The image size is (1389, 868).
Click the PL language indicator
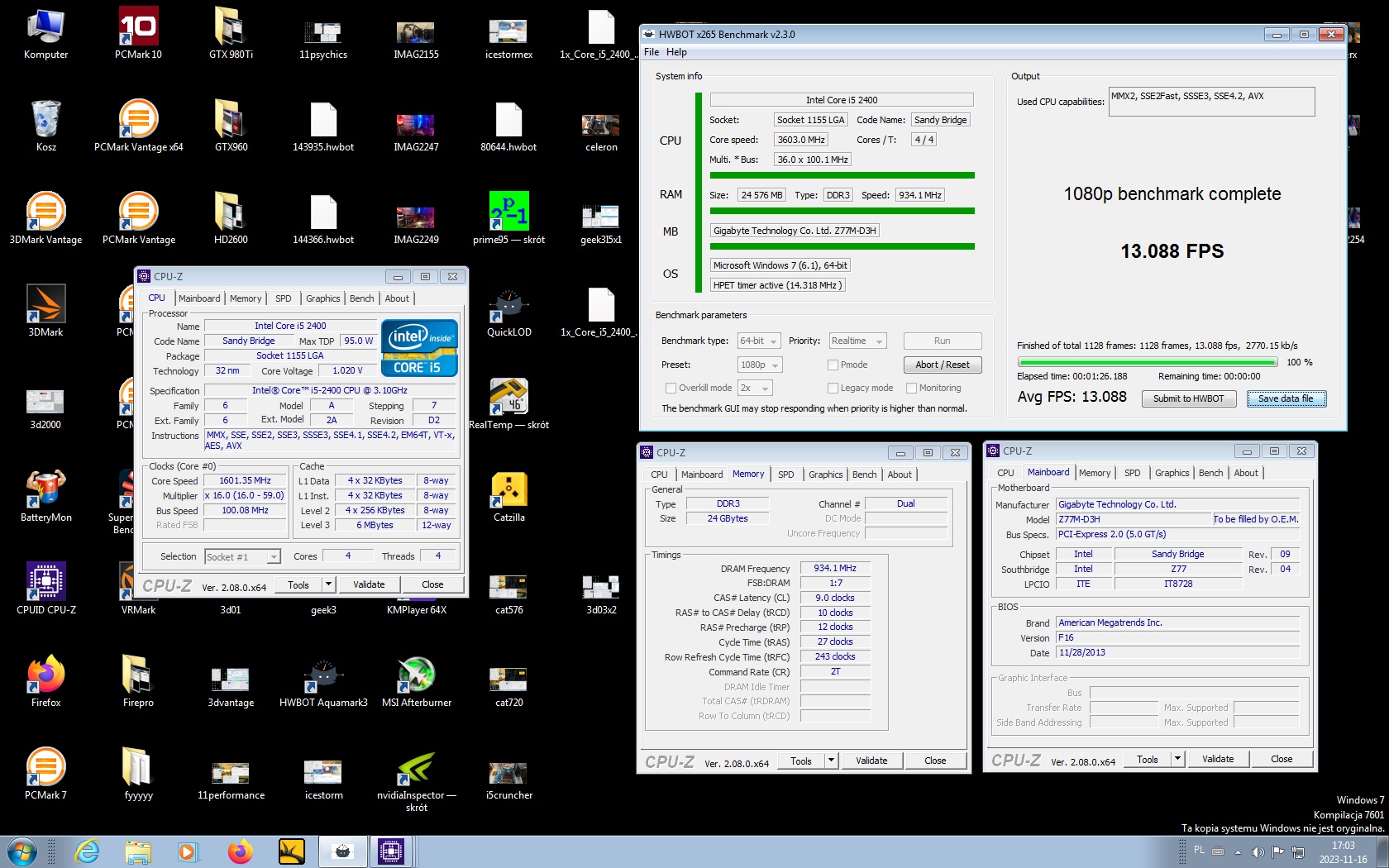pos(1199,850)
